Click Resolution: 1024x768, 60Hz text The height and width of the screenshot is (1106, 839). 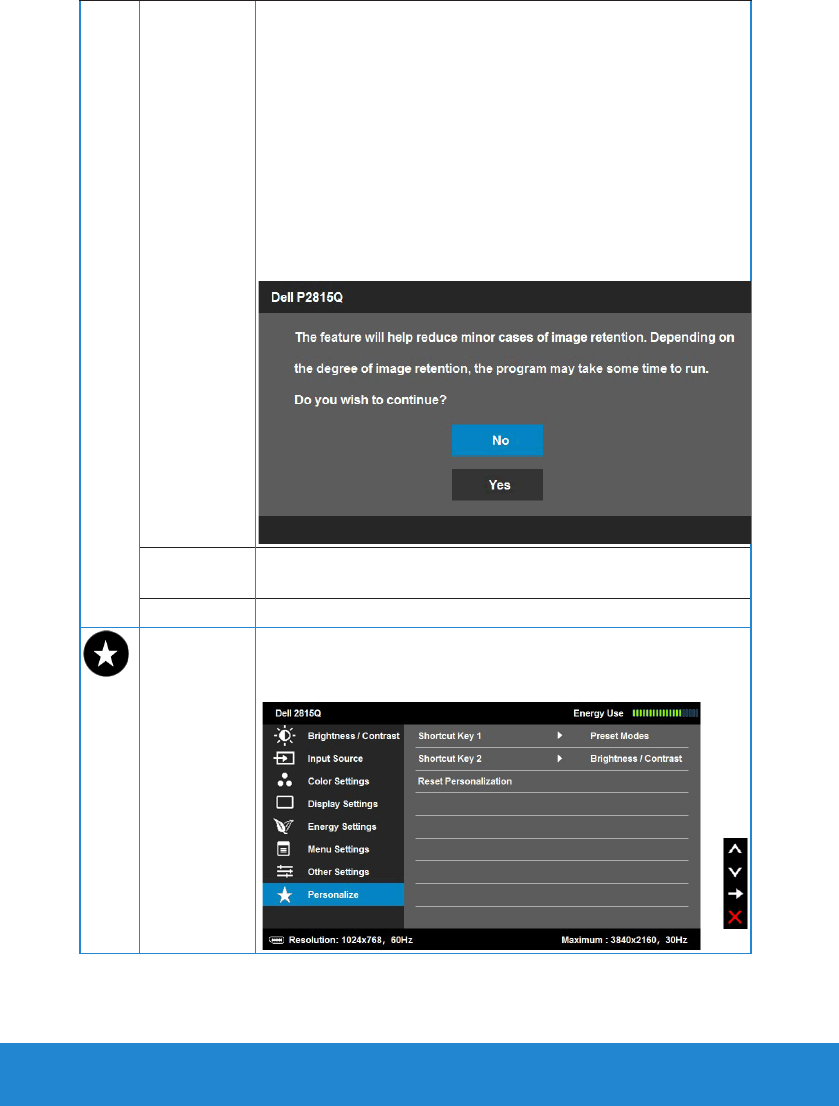point(351,940)
